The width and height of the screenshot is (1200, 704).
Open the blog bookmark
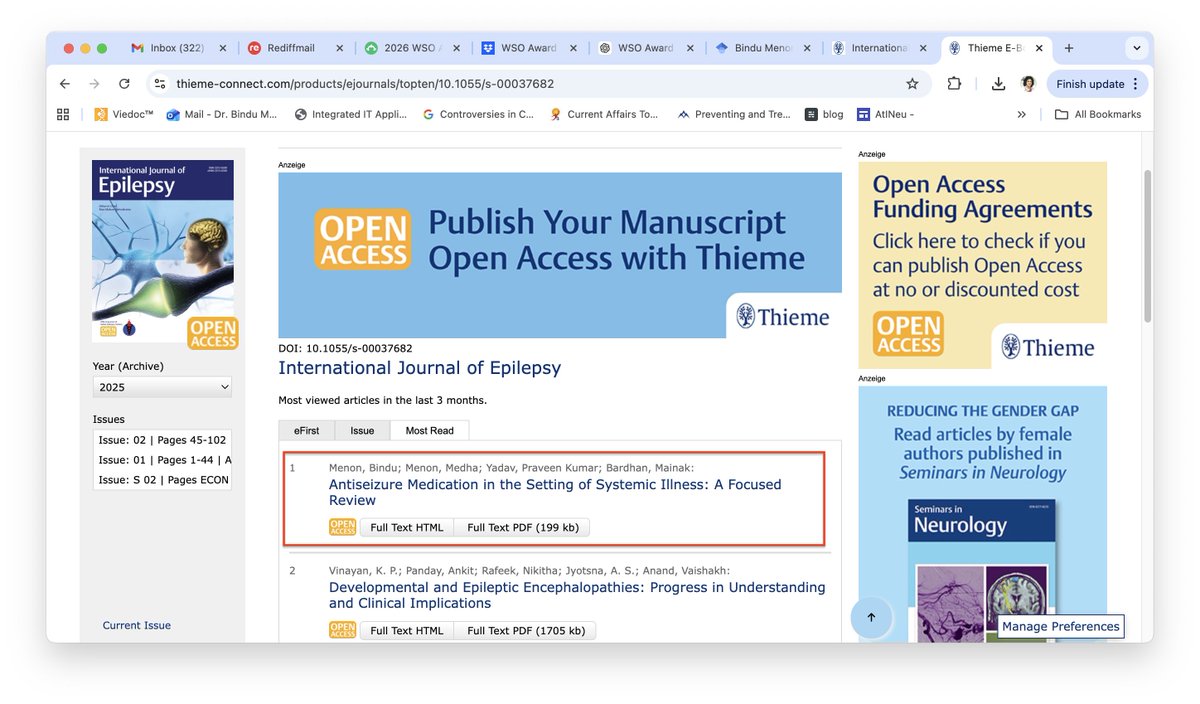[825, 114]
